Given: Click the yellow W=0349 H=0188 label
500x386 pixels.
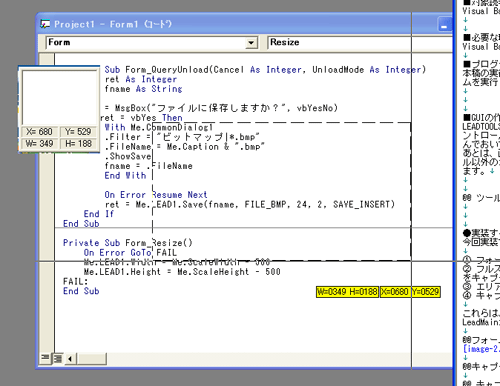Looking at the screenshot, I should pyautogui.click(x=347, y=292).
